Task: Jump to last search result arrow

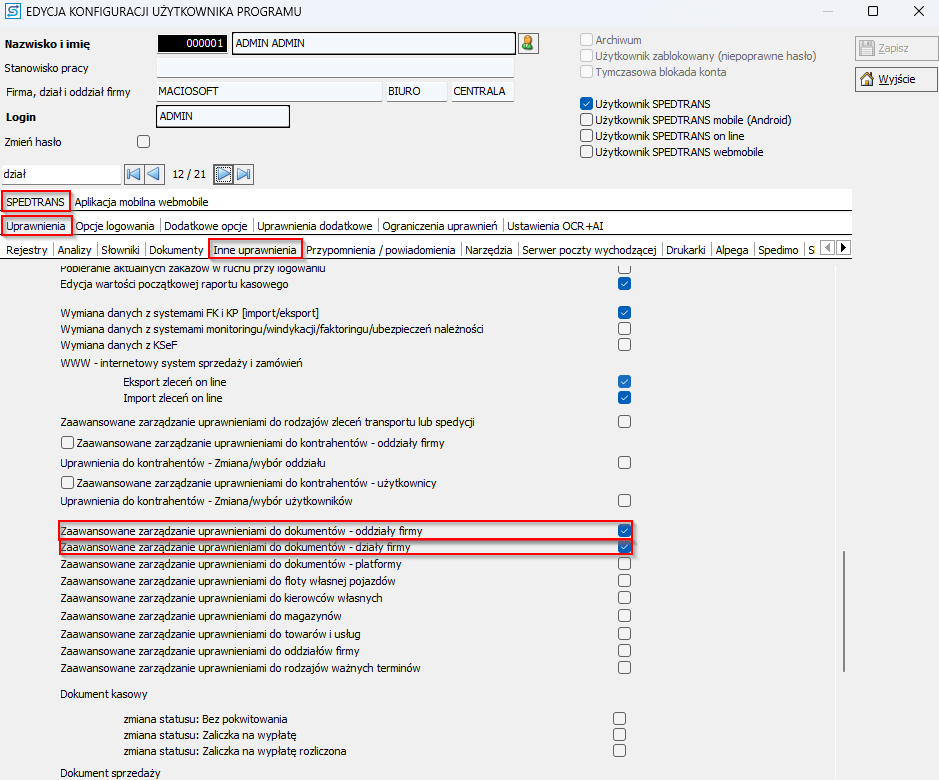Action: click(244, 174)
